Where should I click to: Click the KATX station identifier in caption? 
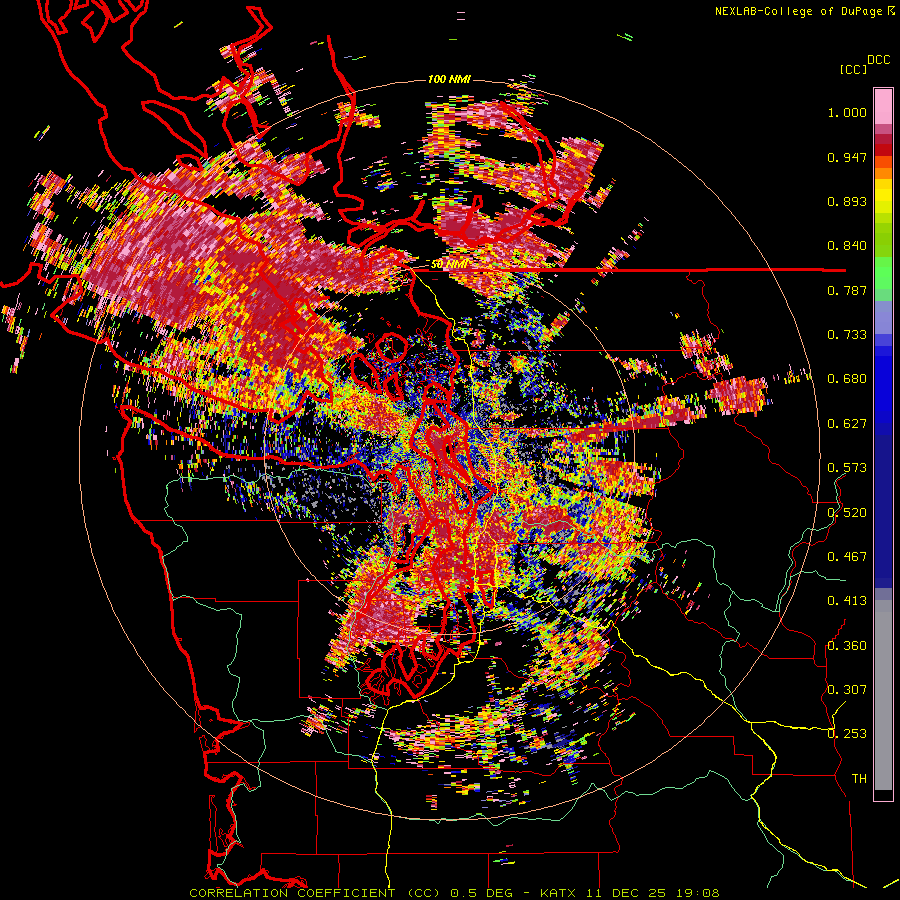tap(560, 893)
